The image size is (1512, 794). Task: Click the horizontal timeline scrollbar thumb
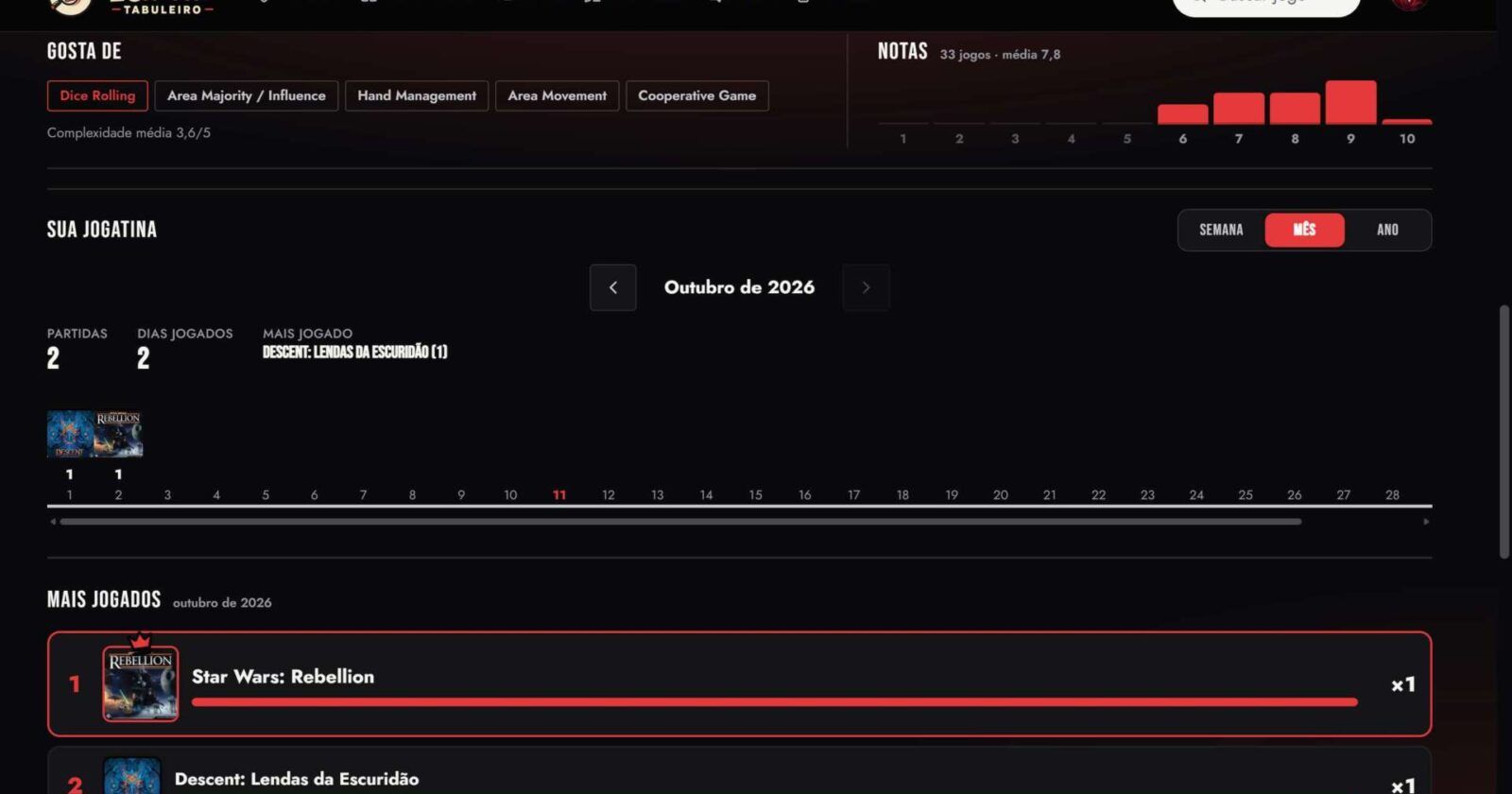coord(680,522)
